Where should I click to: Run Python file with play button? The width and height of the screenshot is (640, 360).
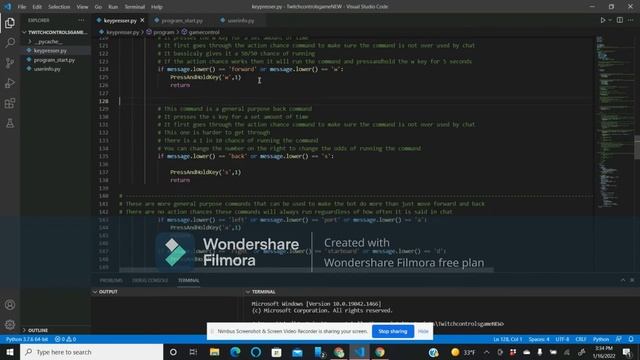(x=602, y=20)
